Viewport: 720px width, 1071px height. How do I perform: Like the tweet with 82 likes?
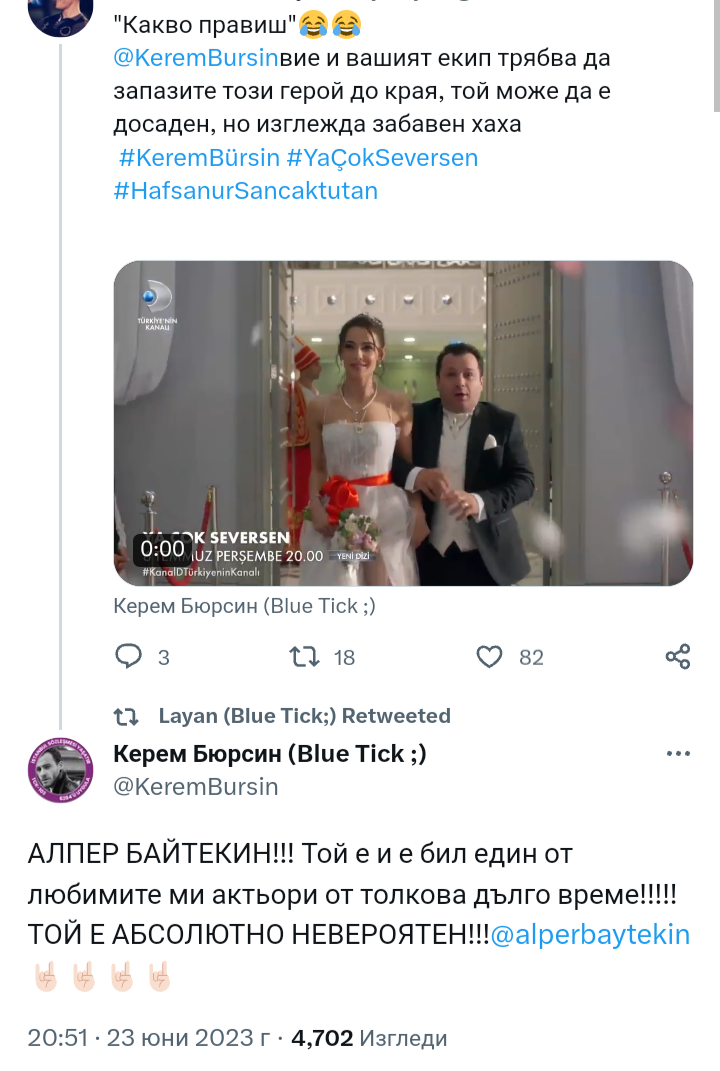[x=490, y=656]
